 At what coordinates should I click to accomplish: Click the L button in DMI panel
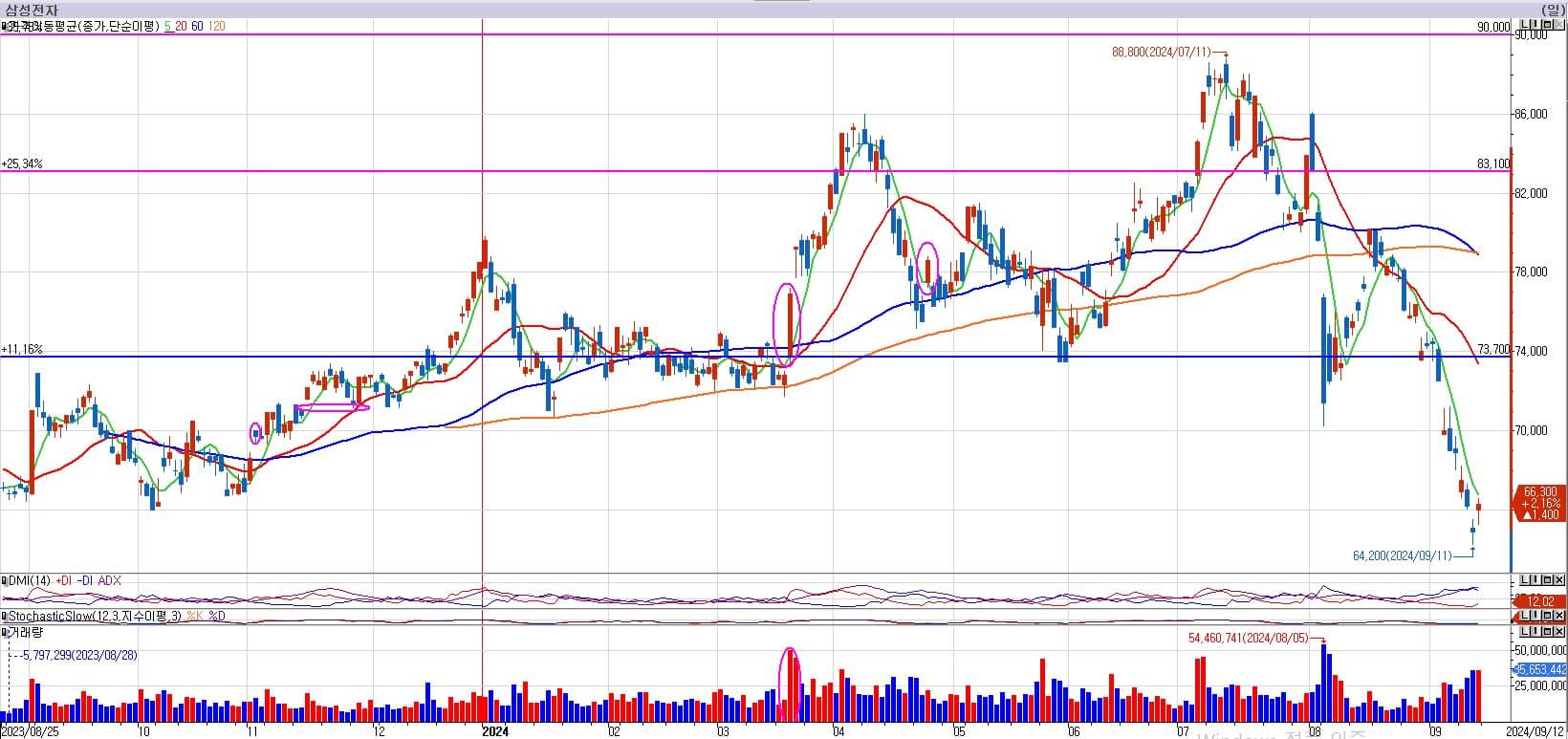1524,579
